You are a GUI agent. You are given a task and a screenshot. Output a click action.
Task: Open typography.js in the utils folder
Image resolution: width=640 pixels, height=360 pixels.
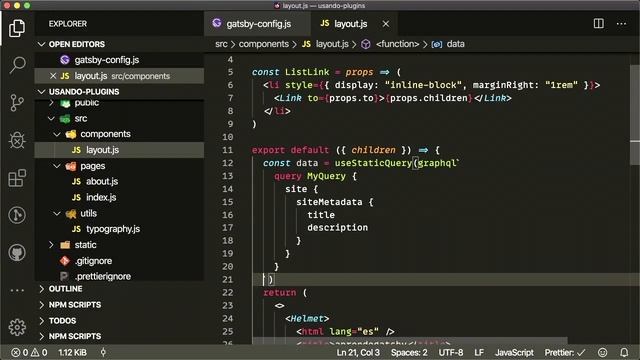click(x=113, y=229)
